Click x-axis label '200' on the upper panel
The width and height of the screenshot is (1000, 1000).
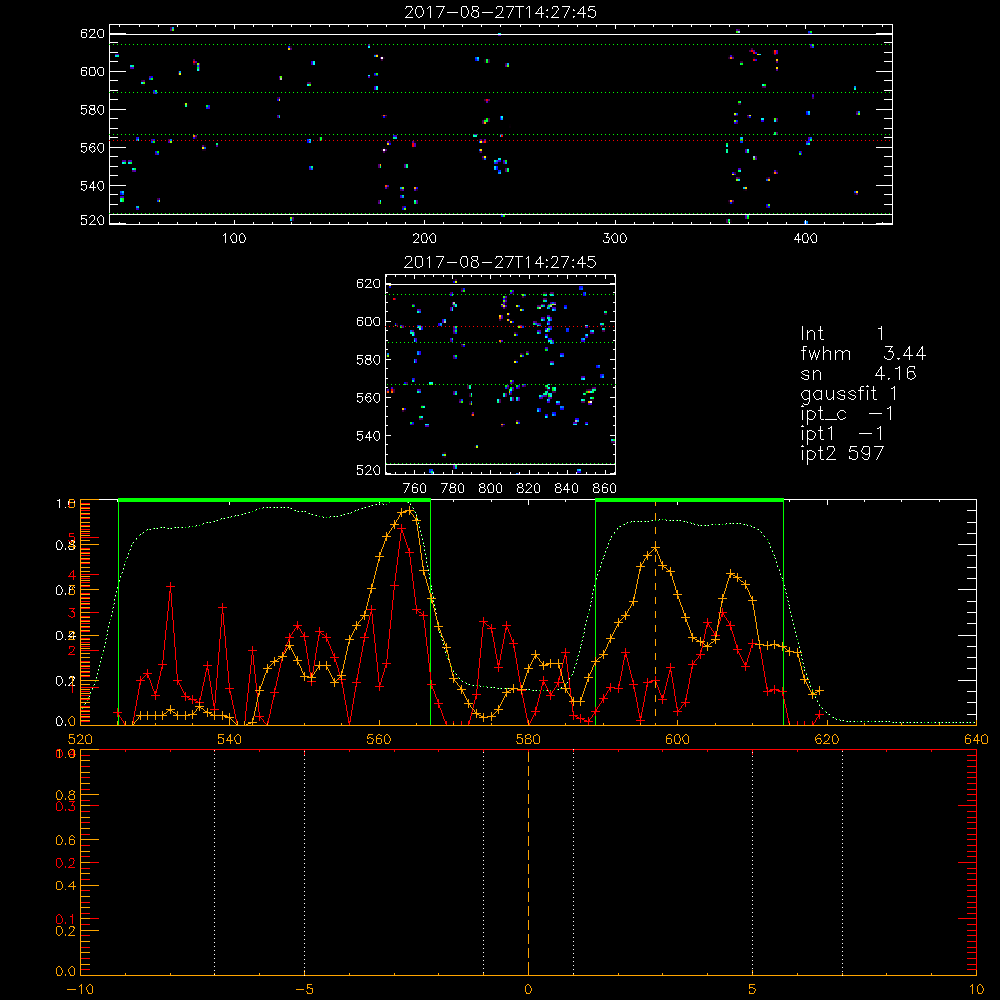(424, 238)
